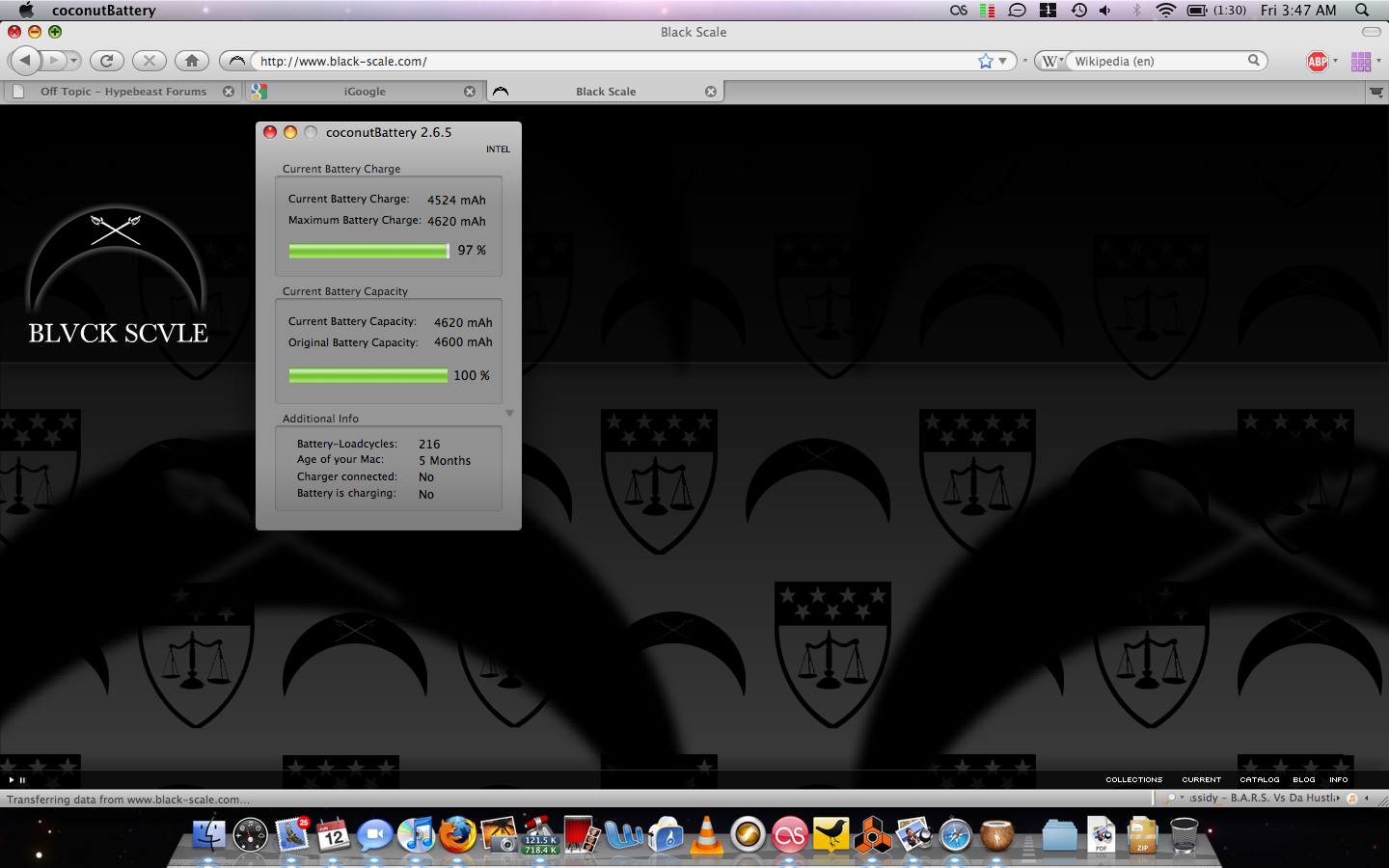Open iChat from the Dock
The image size is (1389, 868).
click(x=375, y=834)
